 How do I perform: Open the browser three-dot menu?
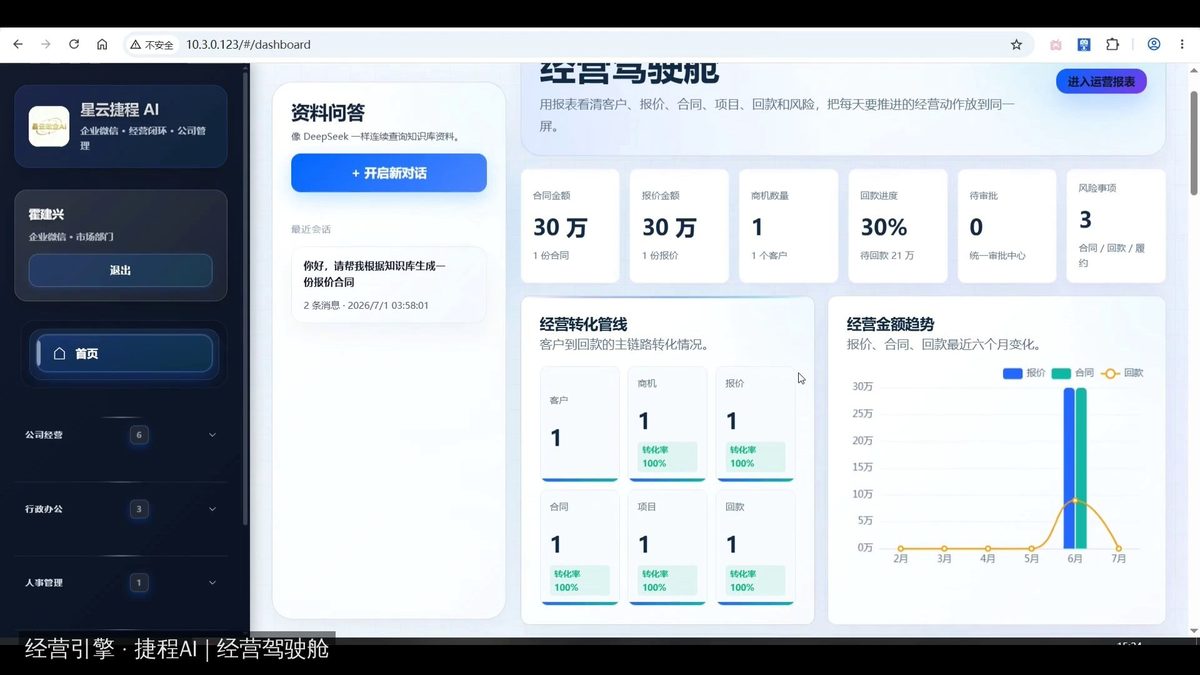click(x=1182, y=45)
